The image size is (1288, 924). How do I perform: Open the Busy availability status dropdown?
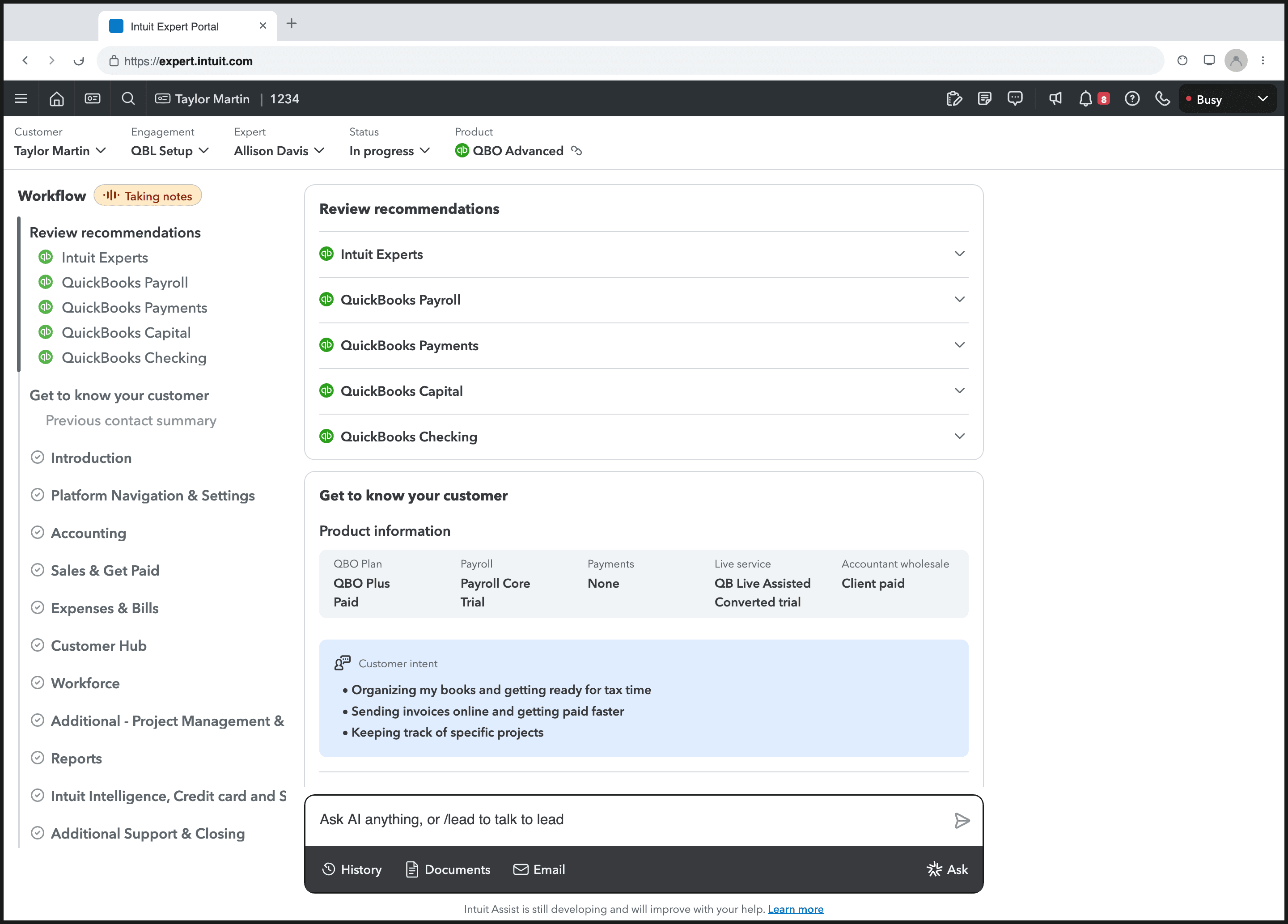tap(1228, 99)
